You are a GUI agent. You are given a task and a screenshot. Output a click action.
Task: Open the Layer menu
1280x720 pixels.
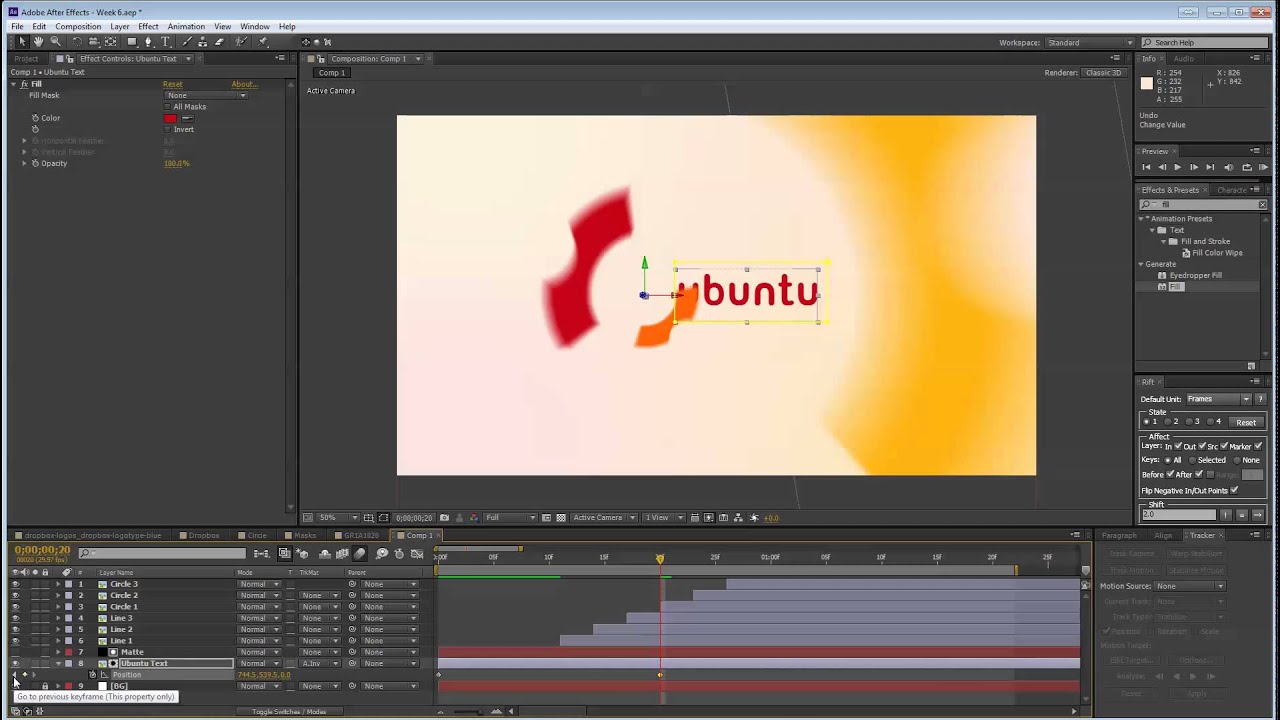119,26
